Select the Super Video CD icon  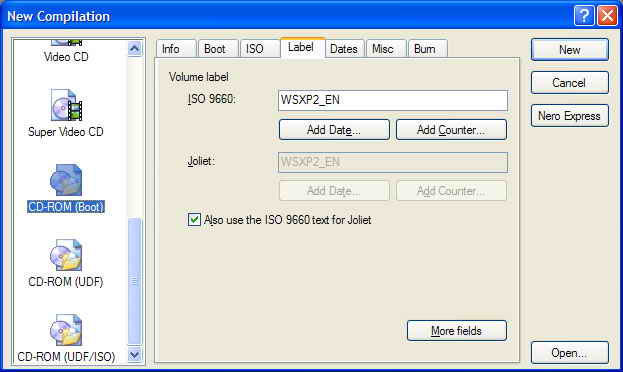(66, 105)
